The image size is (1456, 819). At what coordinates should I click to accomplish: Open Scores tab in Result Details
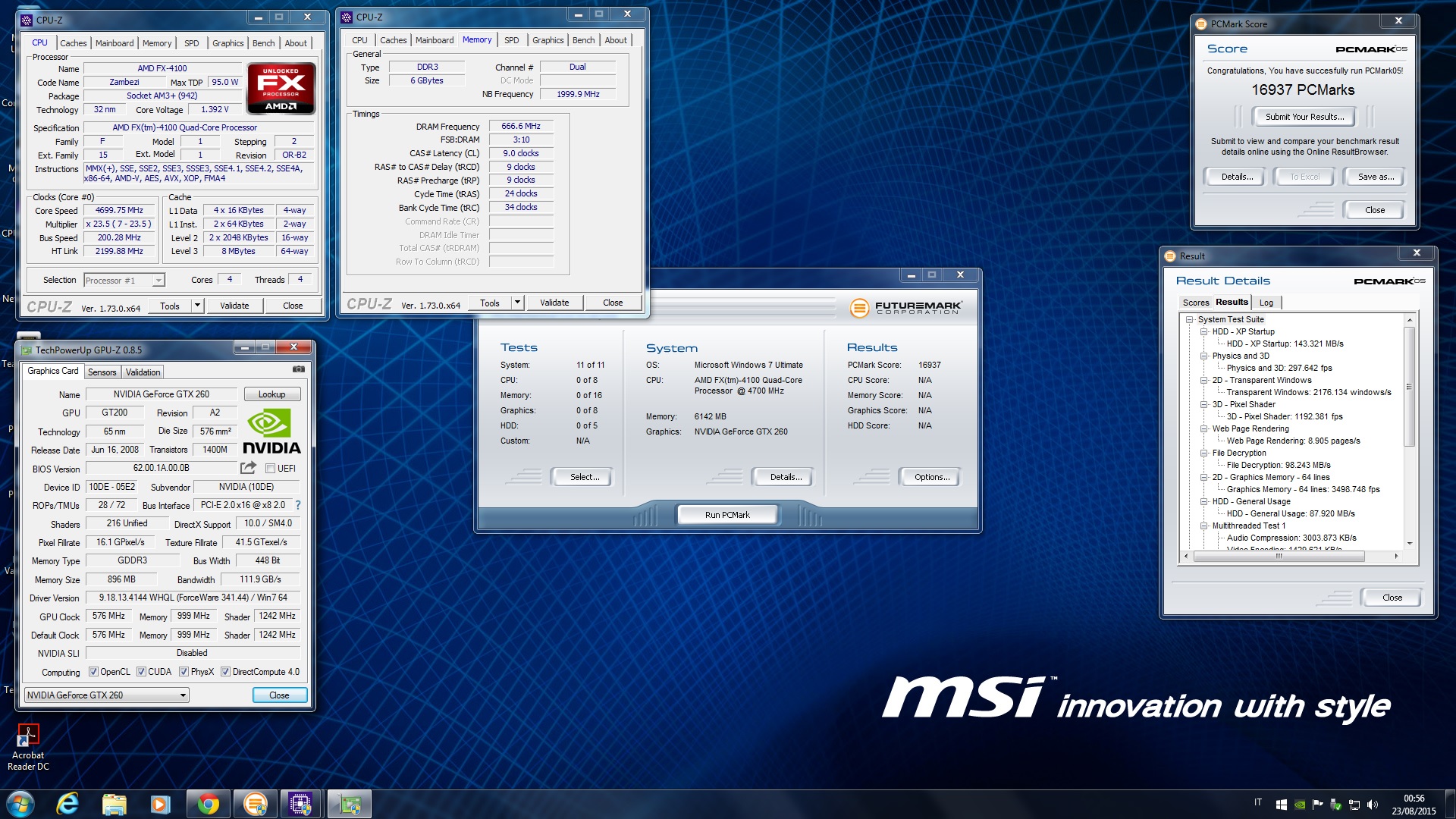coord(1196,303)
